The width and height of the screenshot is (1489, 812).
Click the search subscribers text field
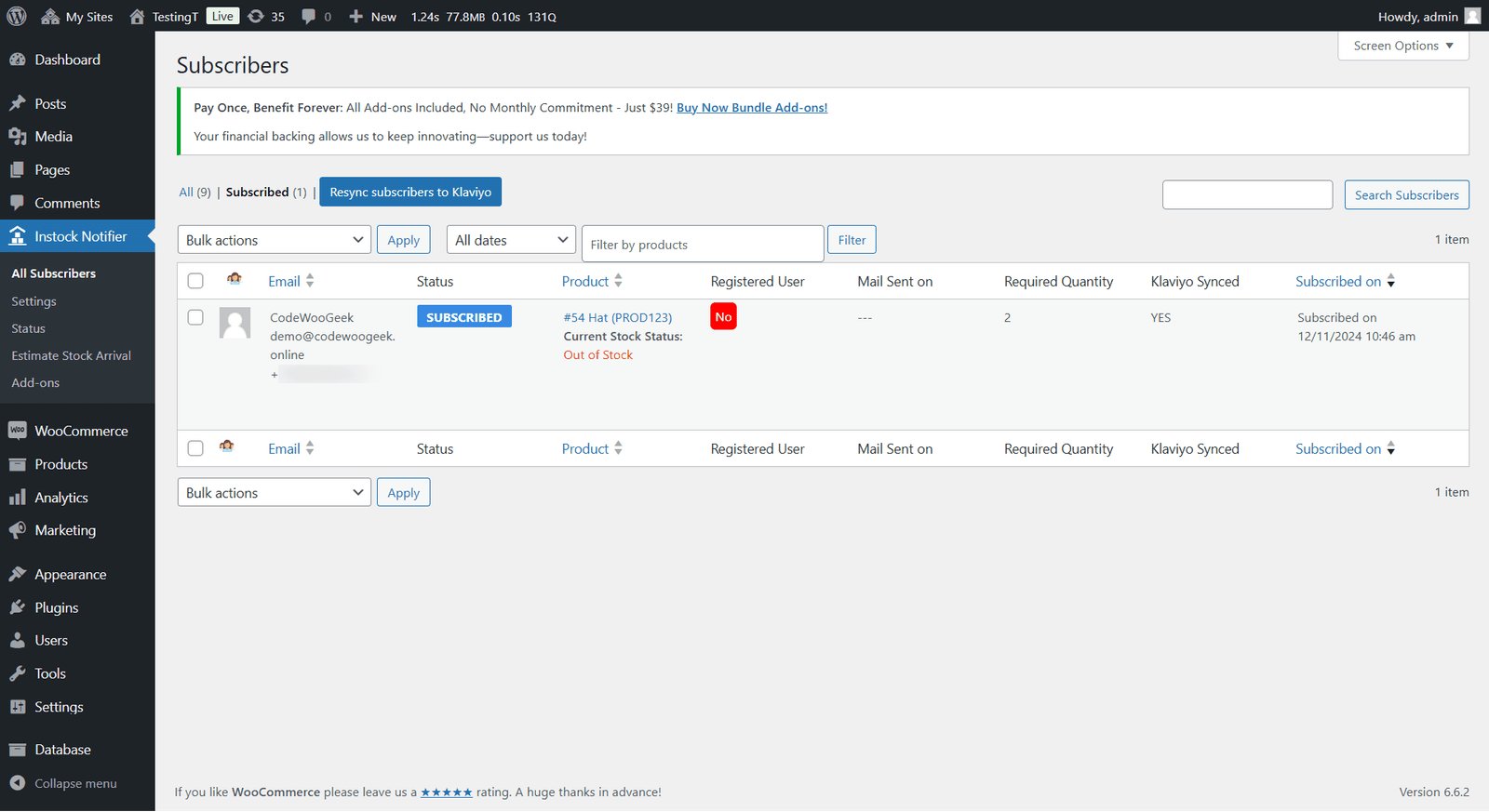click(1247, 195)
